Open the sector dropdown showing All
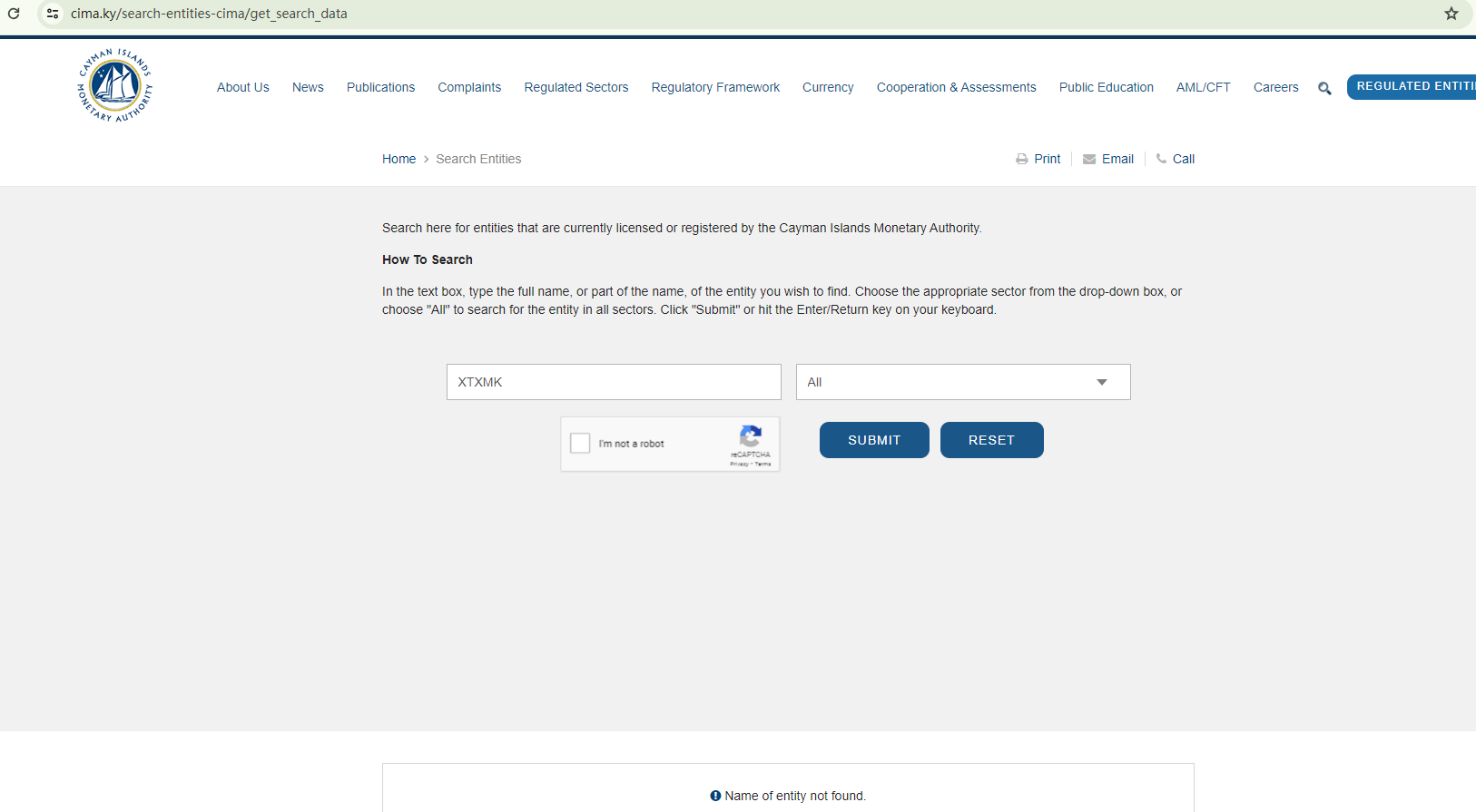 click(x=963, y=382)
